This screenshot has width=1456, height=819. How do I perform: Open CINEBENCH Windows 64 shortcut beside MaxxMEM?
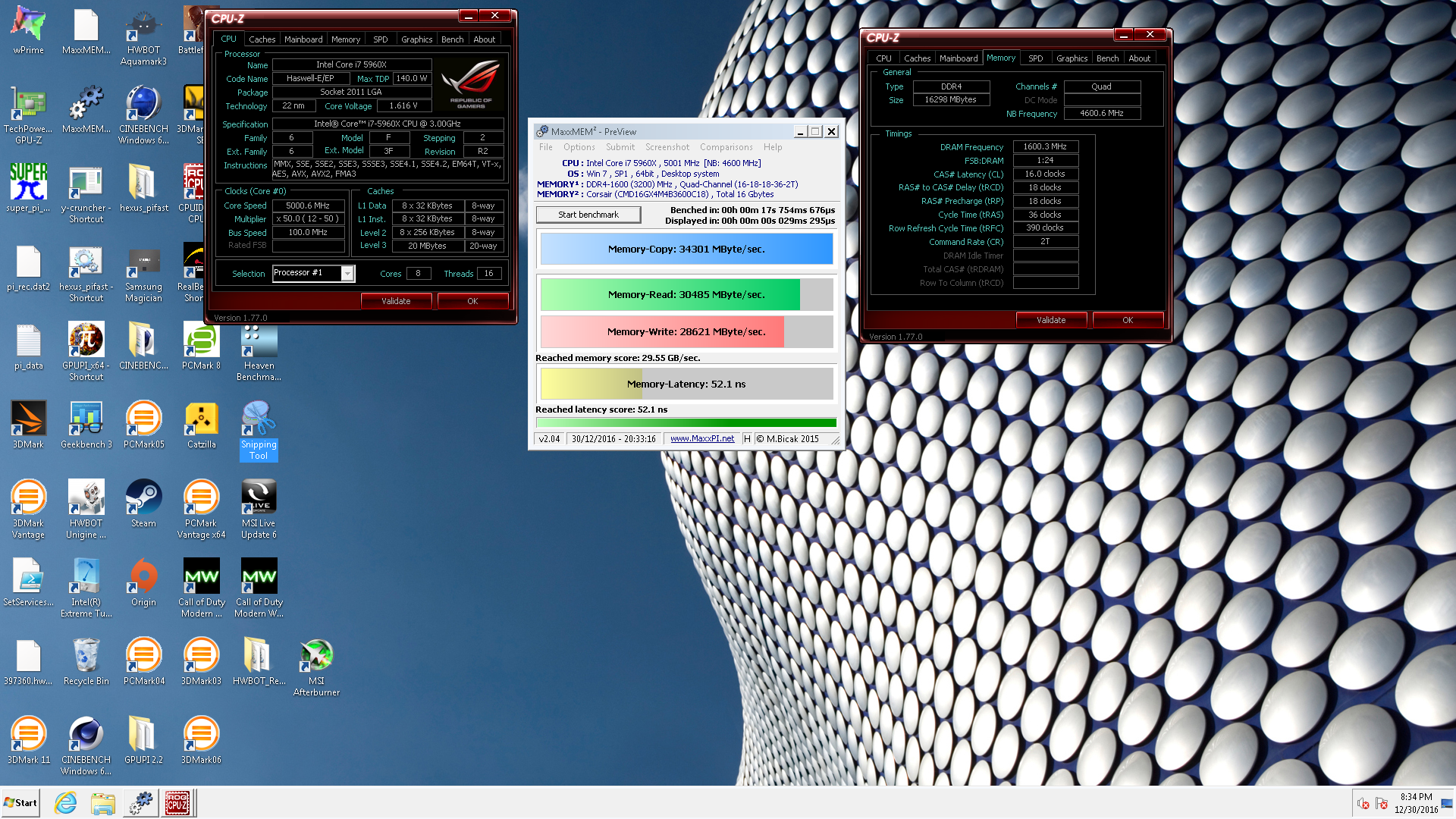[x=143, y=115]
